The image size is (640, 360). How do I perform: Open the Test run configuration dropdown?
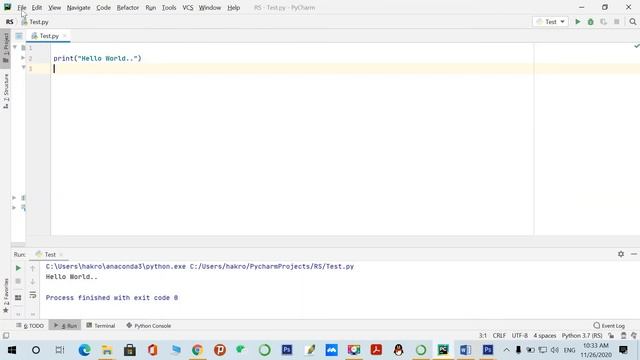click(x=550, y=22)
